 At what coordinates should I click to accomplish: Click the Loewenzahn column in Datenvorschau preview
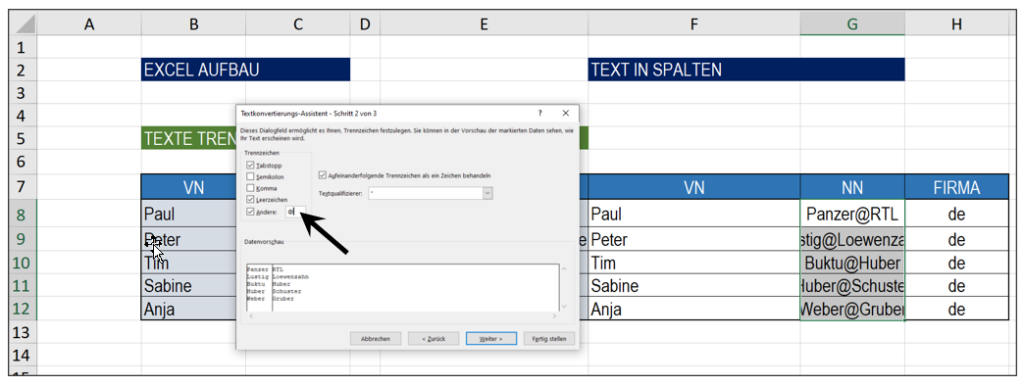coord(415,287)
